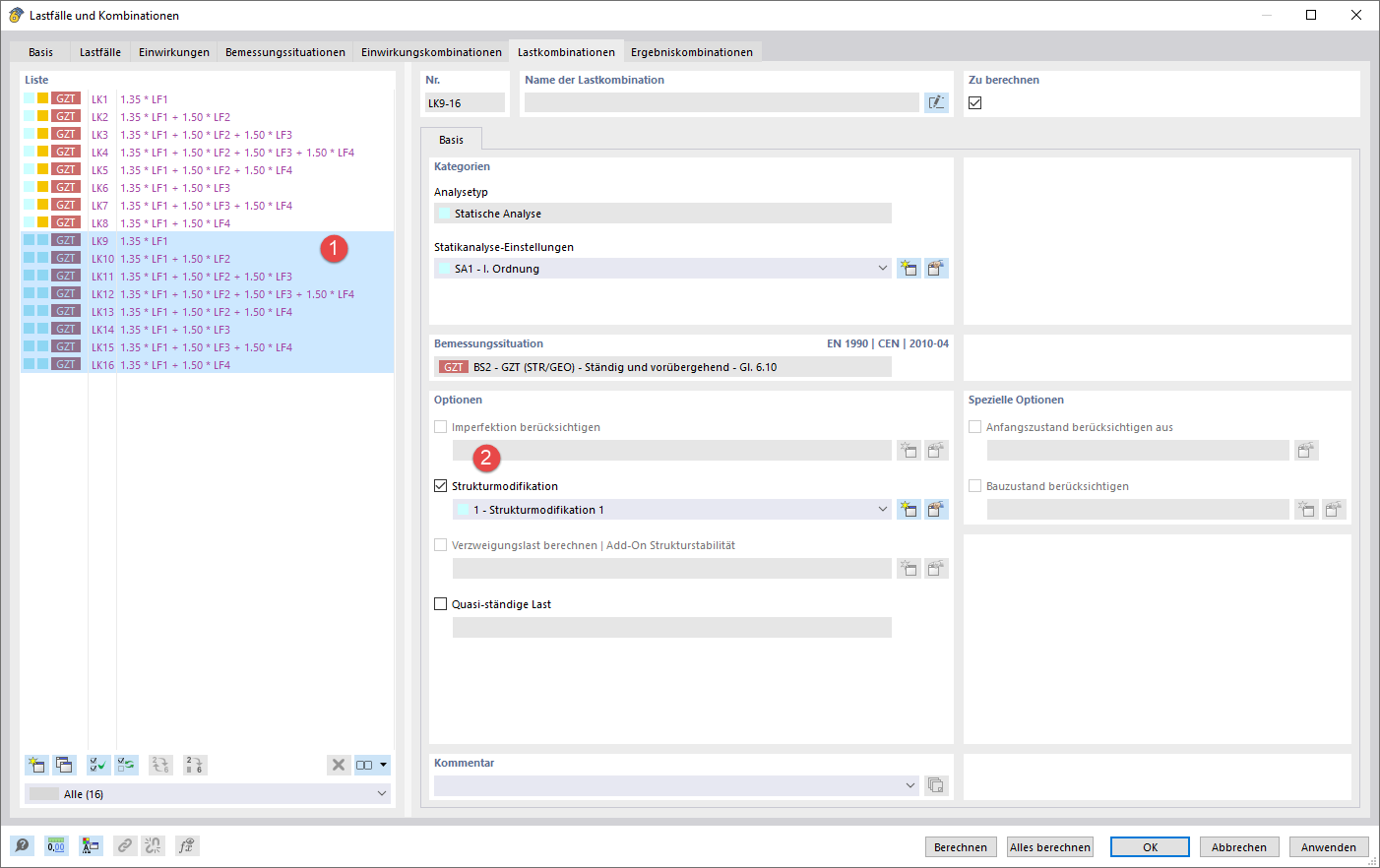Screen dimensions: 1380x868
Task: Click the select all checkmarks icon below the list
Action: click(98, 765)
